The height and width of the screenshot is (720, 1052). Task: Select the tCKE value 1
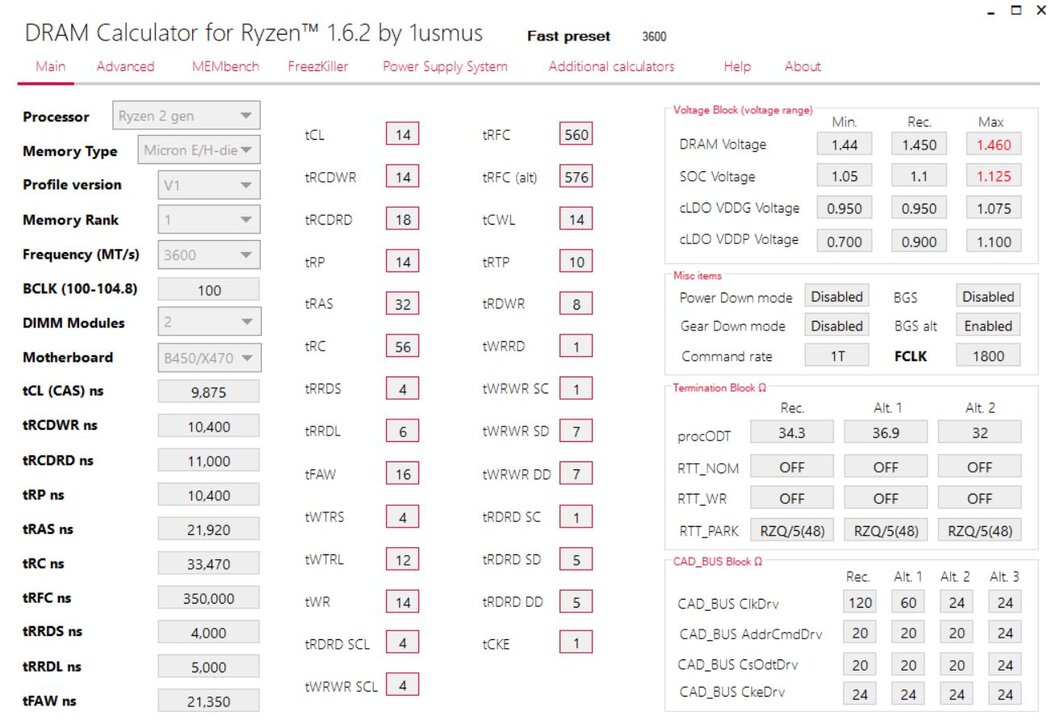pyautogui.click(x=576, y=644)
